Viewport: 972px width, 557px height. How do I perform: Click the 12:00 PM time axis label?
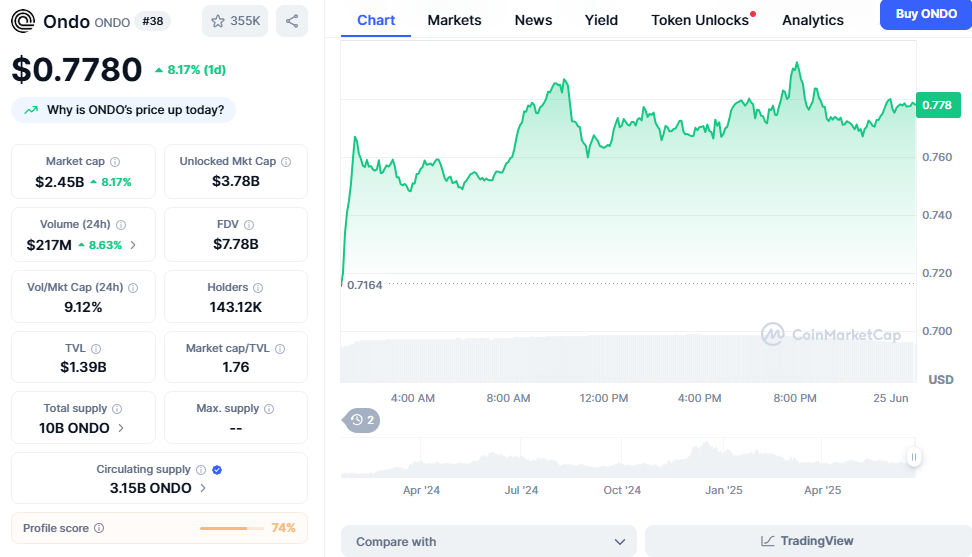pos(604,398)
